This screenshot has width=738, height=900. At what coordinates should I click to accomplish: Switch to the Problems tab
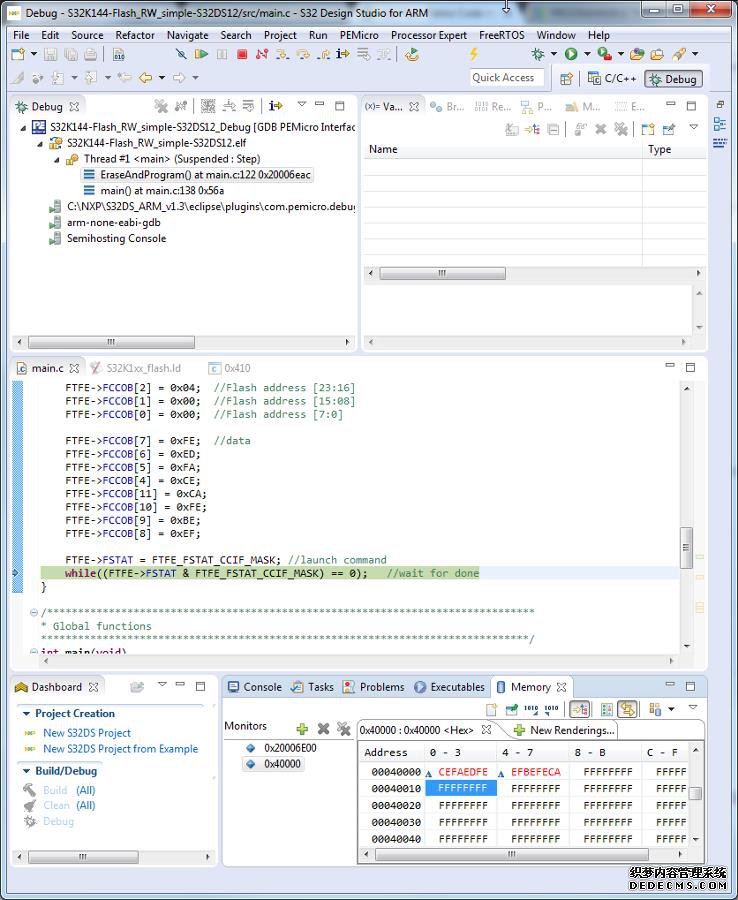pos(374,687)
